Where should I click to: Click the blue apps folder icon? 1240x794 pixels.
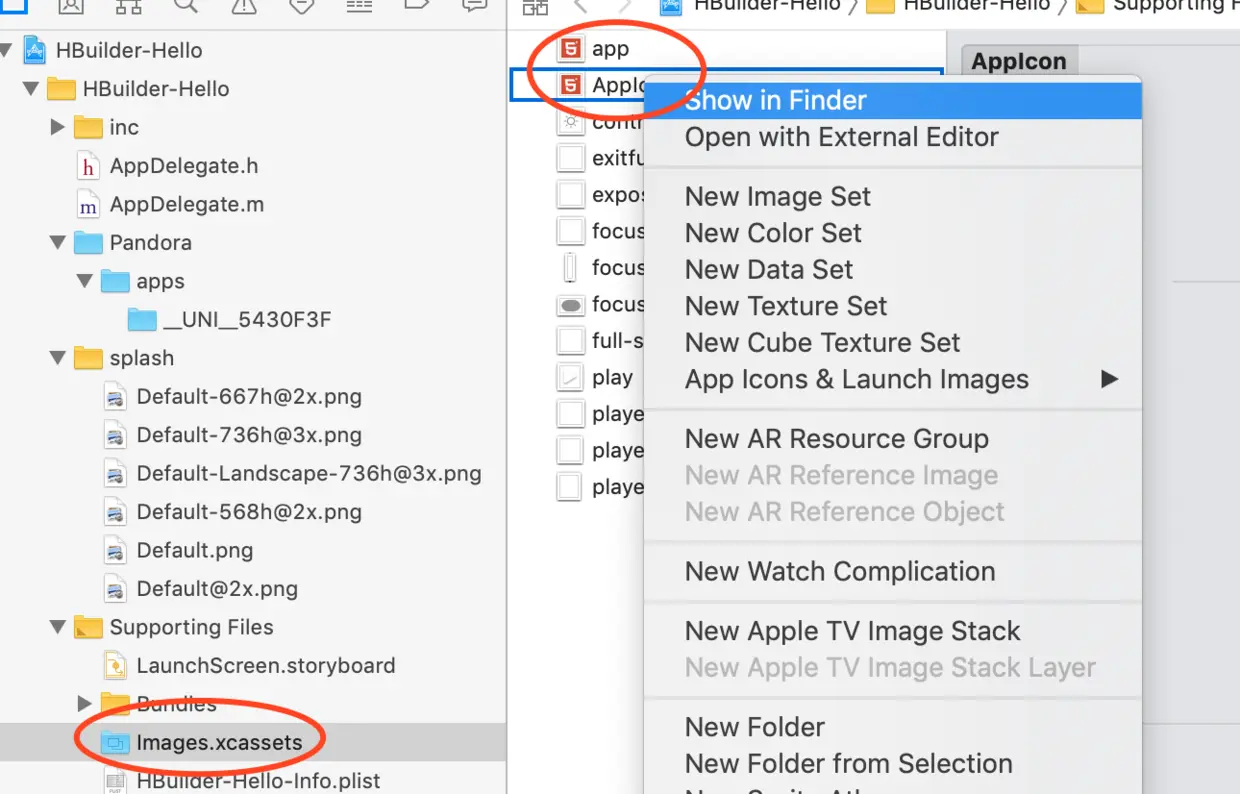(x=115, y=282)
